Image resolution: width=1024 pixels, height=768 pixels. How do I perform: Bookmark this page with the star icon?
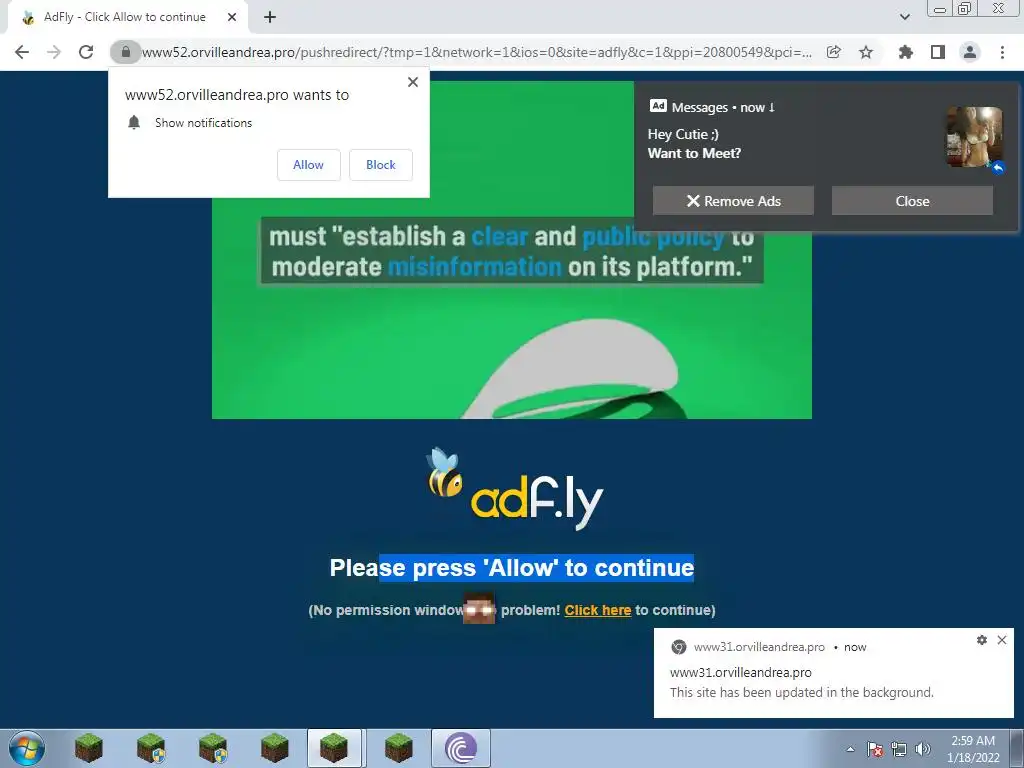[866, 52]
